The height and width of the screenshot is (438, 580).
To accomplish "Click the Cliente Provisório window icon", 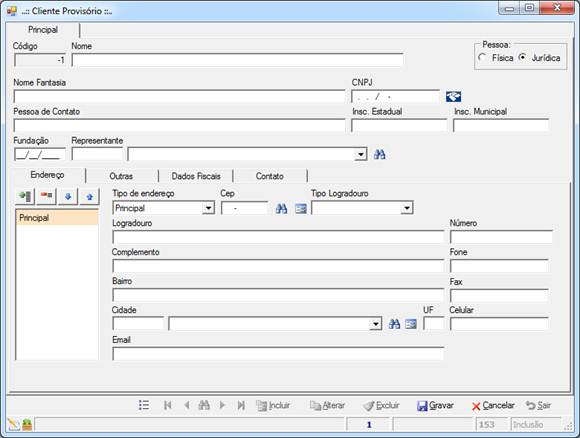I will [x=12, y=11].
